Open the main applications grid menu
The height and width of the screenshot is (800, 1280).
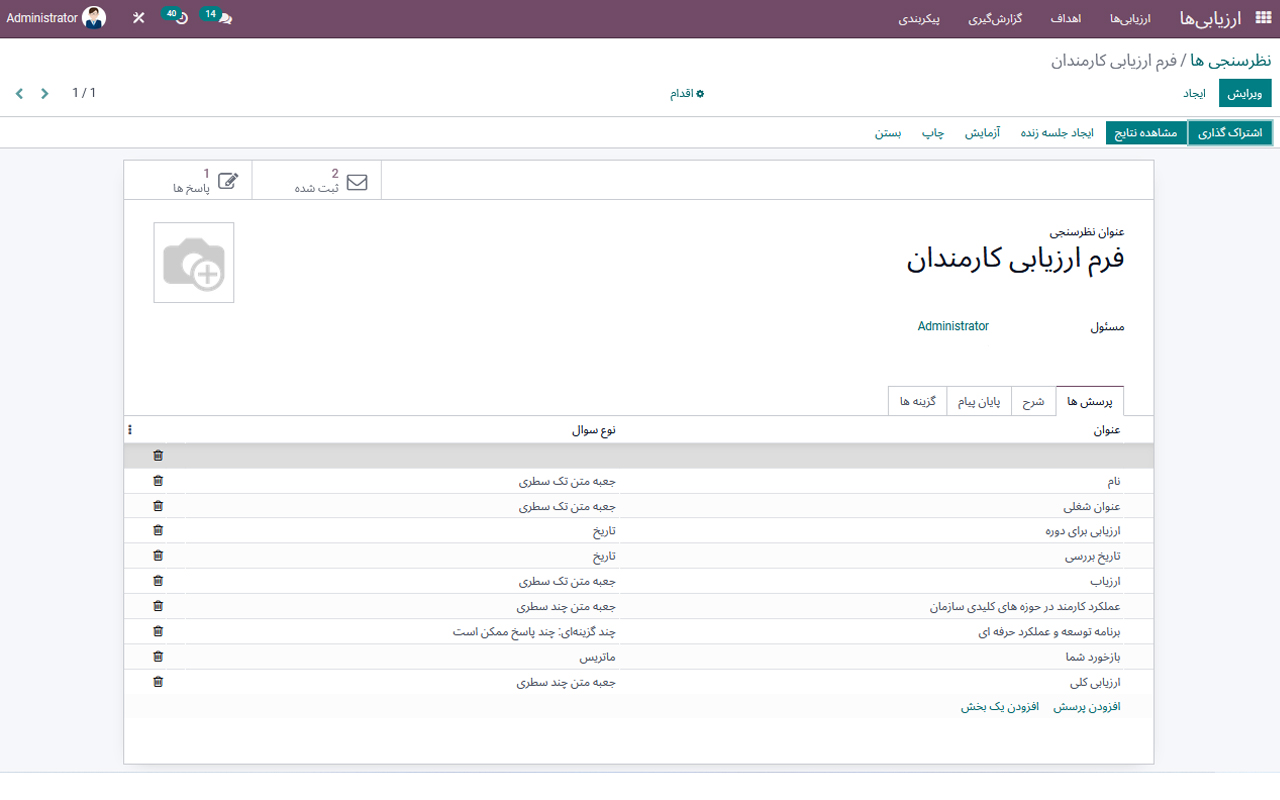coord(1264,17)
